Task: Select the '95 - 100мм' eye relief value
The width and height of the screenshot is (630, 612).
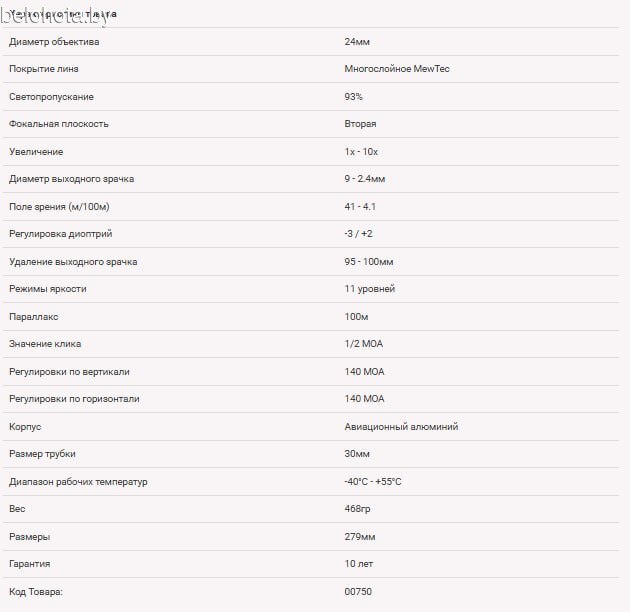Action: pos(368,262)
